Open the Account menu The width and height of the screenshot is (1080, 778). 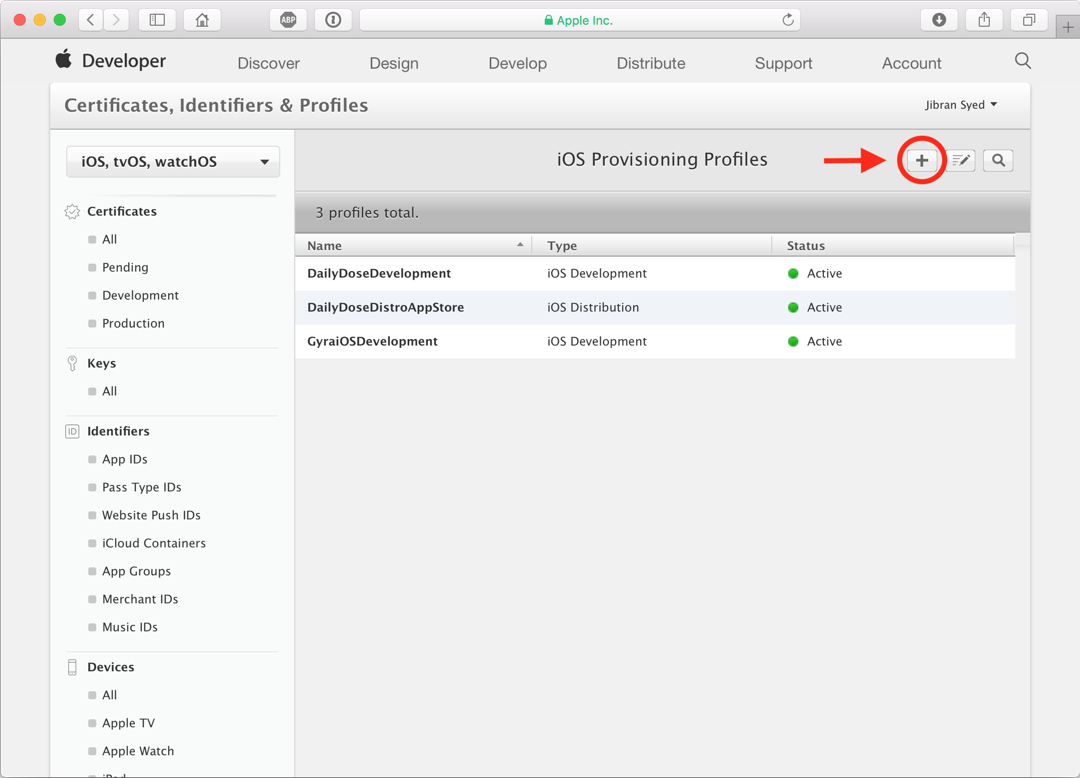pos(912,63)
